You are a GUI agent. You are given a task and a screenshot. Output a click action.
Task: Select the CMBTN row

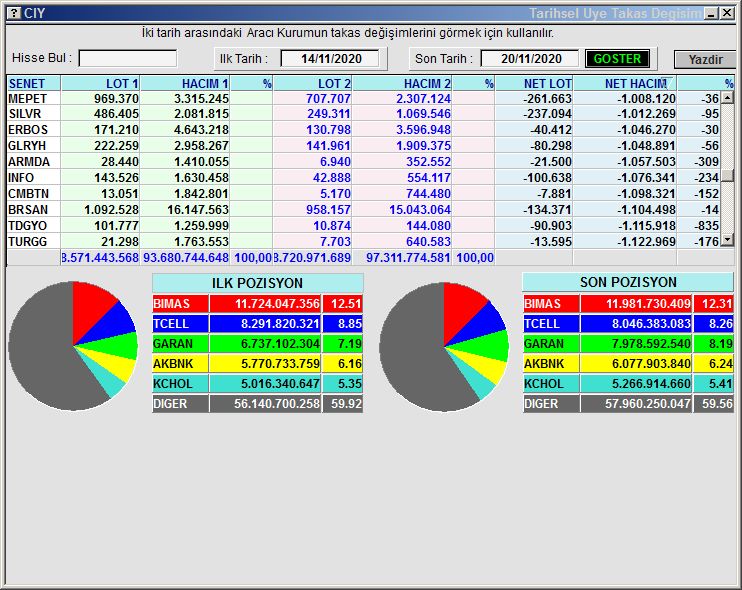364,194
